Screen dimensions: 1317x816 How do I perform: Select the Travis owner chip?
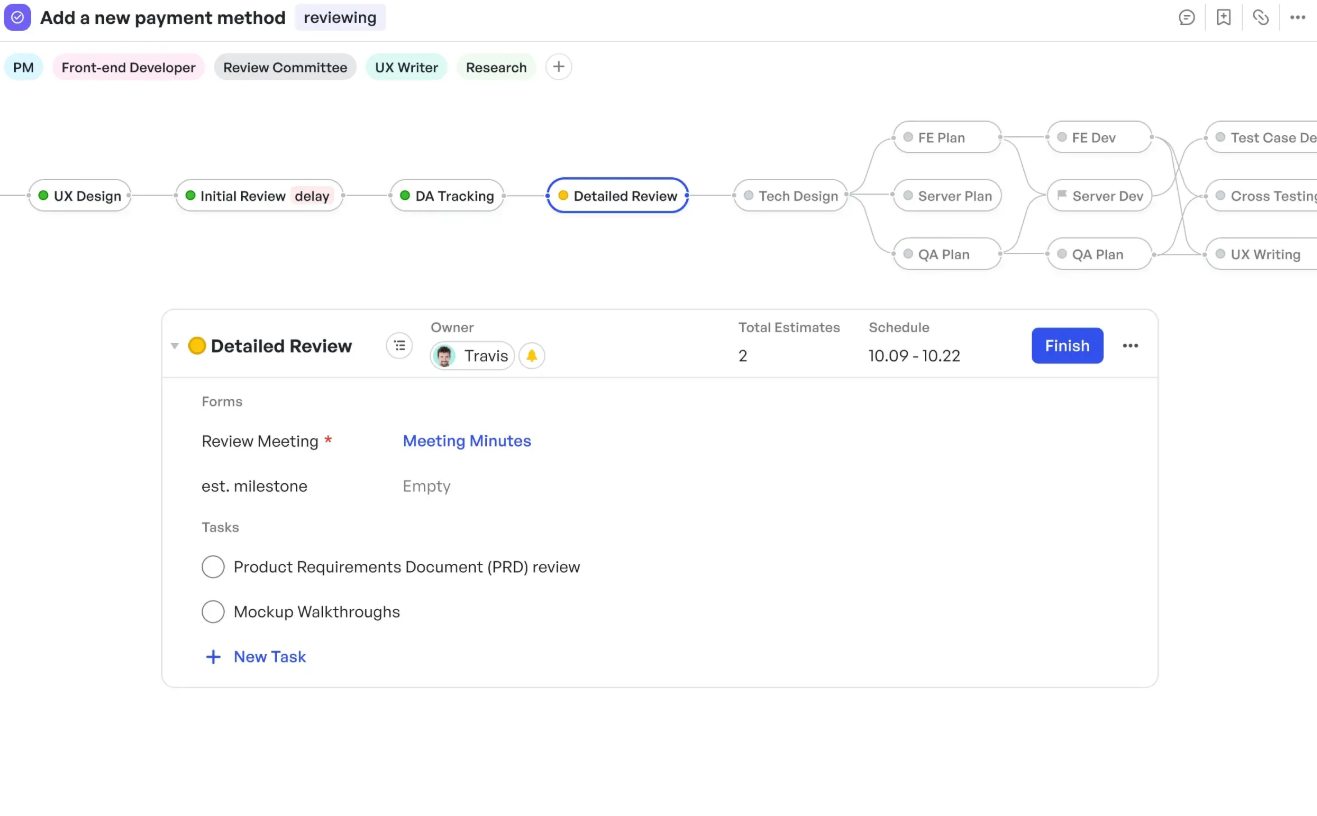472,356
